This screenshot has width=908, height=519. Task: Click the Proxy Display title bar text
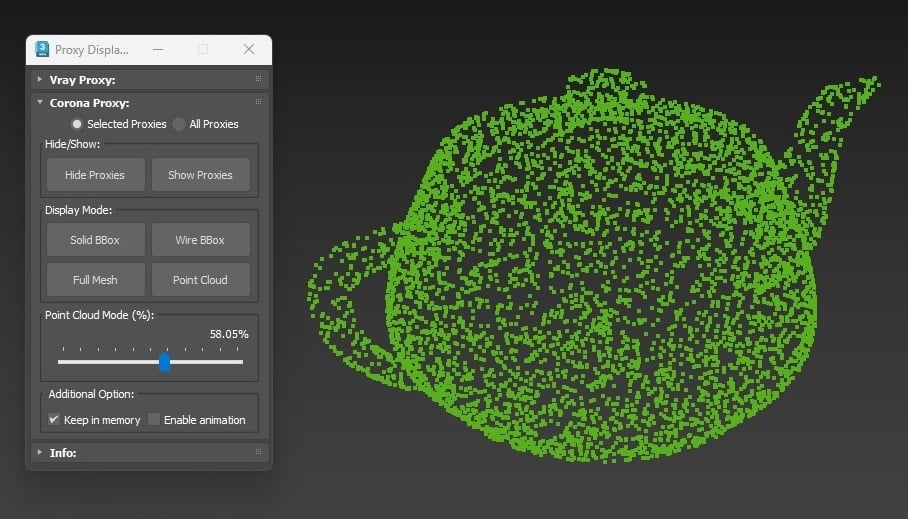point(91,50)
